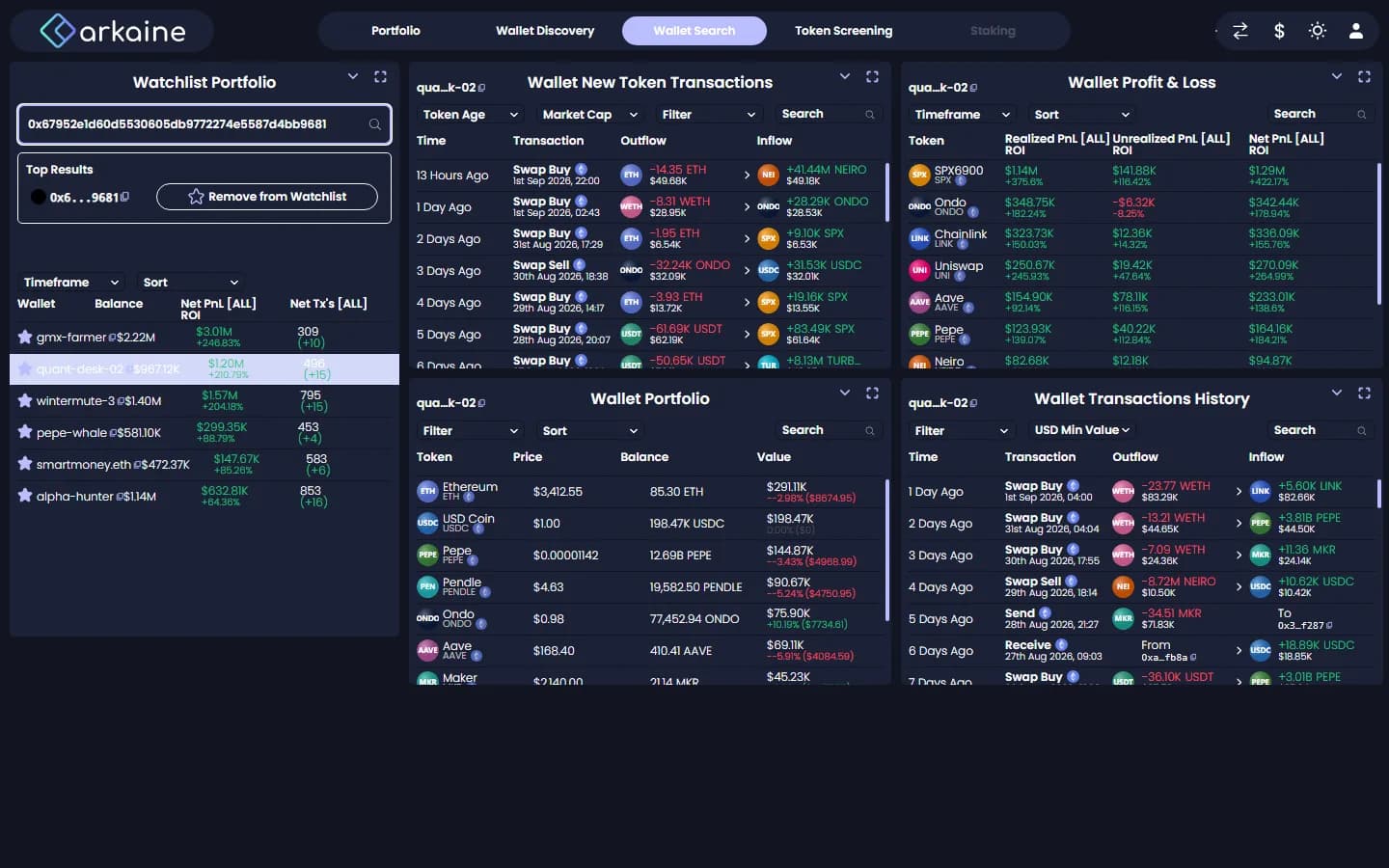Toggle watchlist star for smartmoney.eth
This screenshot has width=1389, height=868.
point(25,464)
